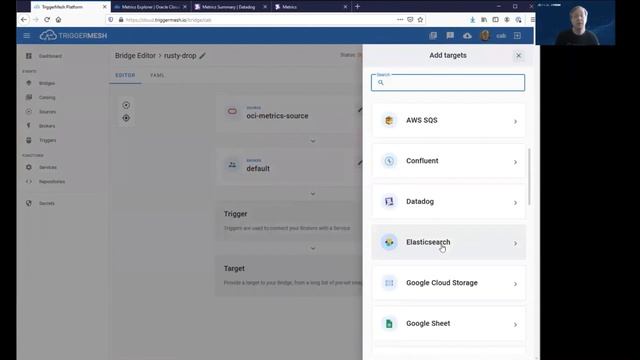Image resolution: width=640 pixels, height=360 pixels.
Task: Pick the Elasticsearch target
Action: [x=449, y=242]
